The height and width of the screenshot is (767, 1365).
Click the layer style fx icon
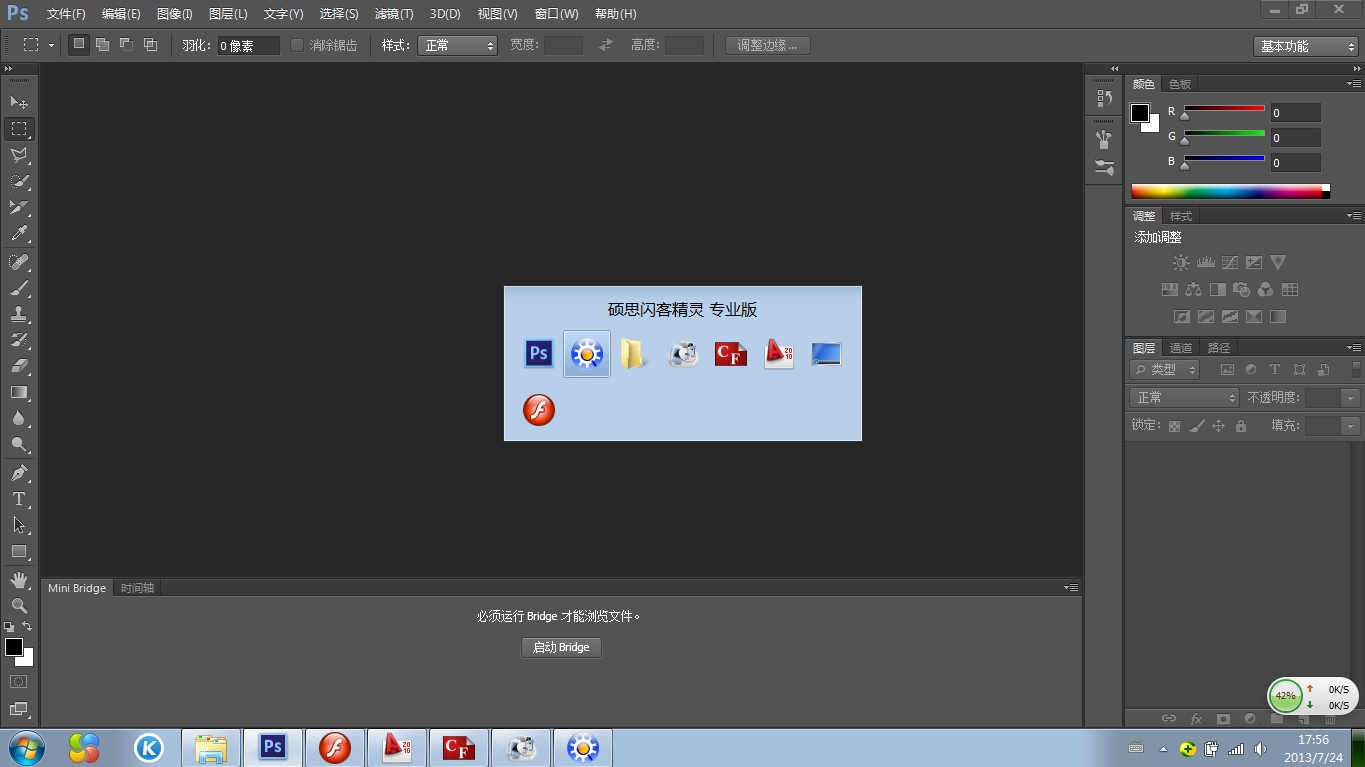1196,718
